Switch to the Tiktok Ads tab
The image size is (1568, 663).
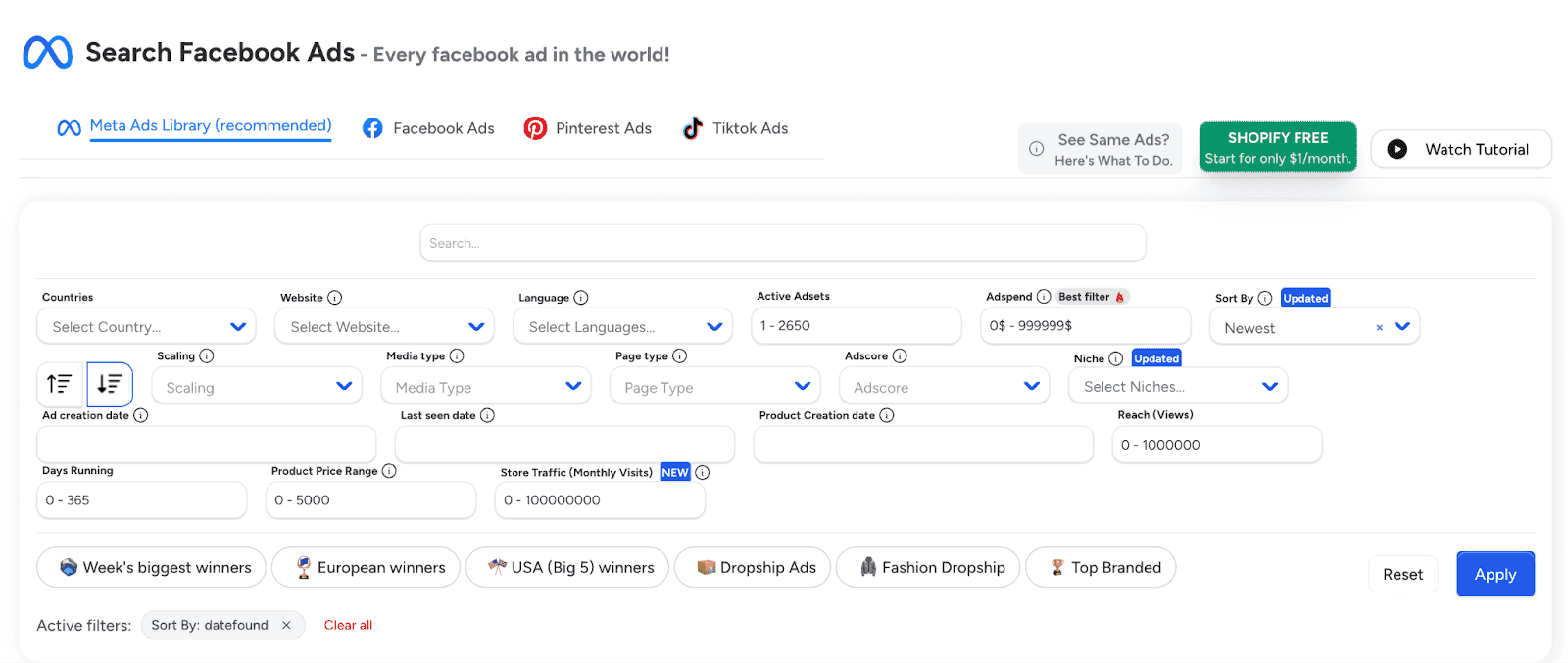(735, 128)
